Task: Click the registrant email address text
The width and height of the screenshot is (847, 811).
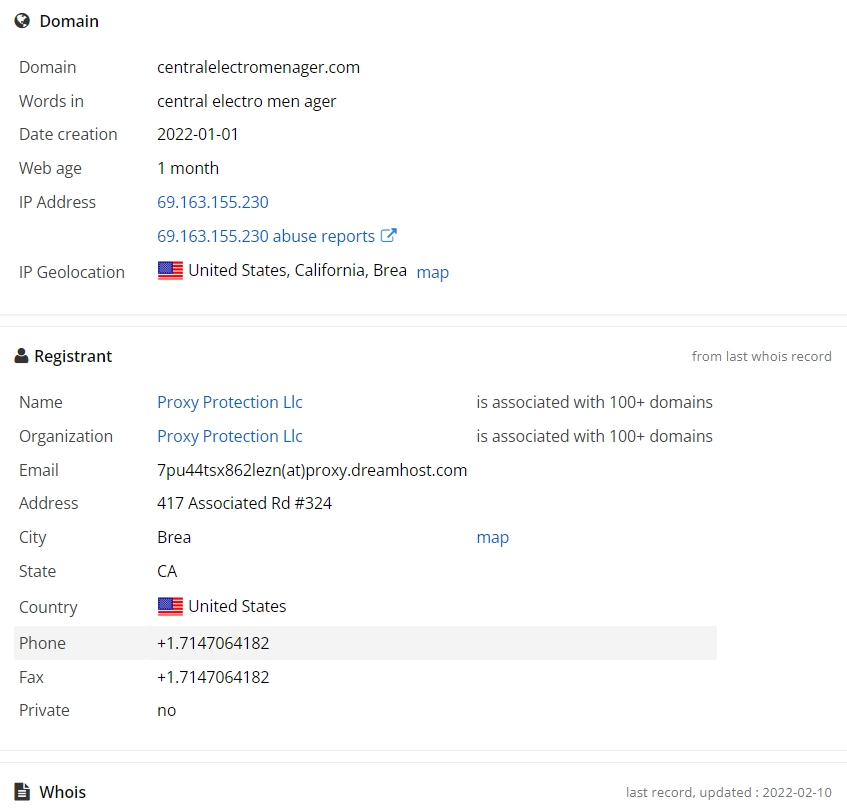Action: [x=311, y=470]
